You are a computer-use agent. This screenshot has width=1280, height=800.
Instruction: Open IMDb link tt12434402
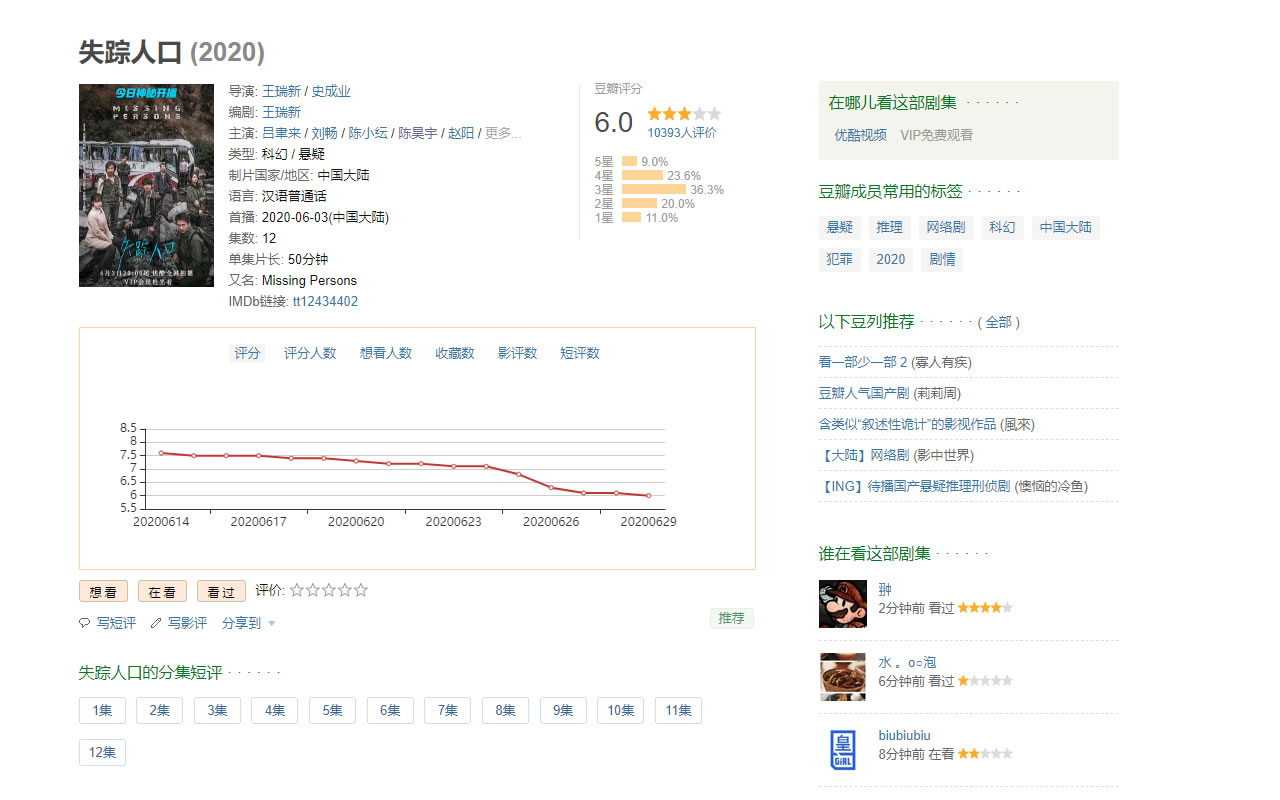[325, 301]
